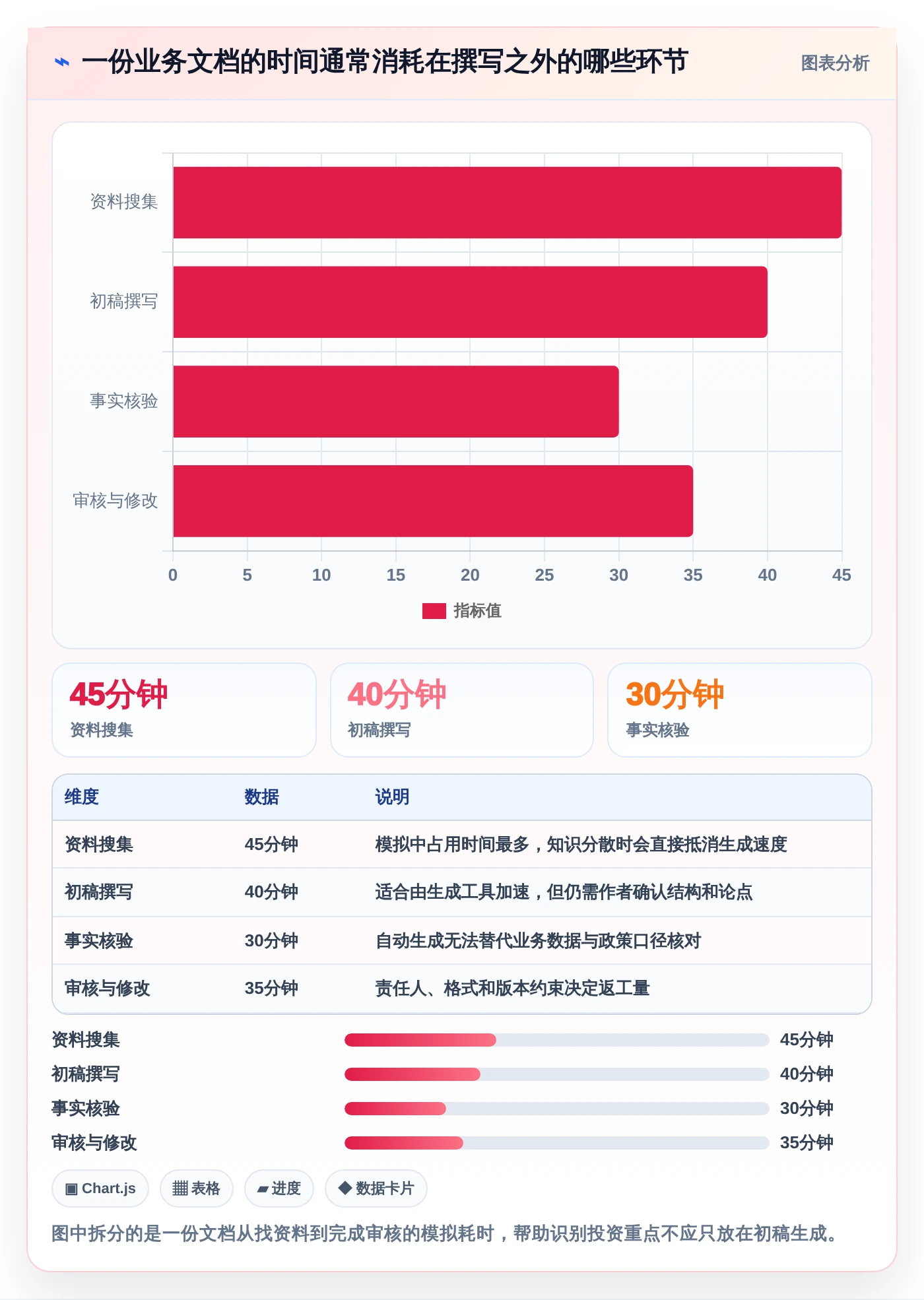Click the description starting 模拟中占用时间最多
Viewport: 924px width, 1300px height.
pos(581,845)
